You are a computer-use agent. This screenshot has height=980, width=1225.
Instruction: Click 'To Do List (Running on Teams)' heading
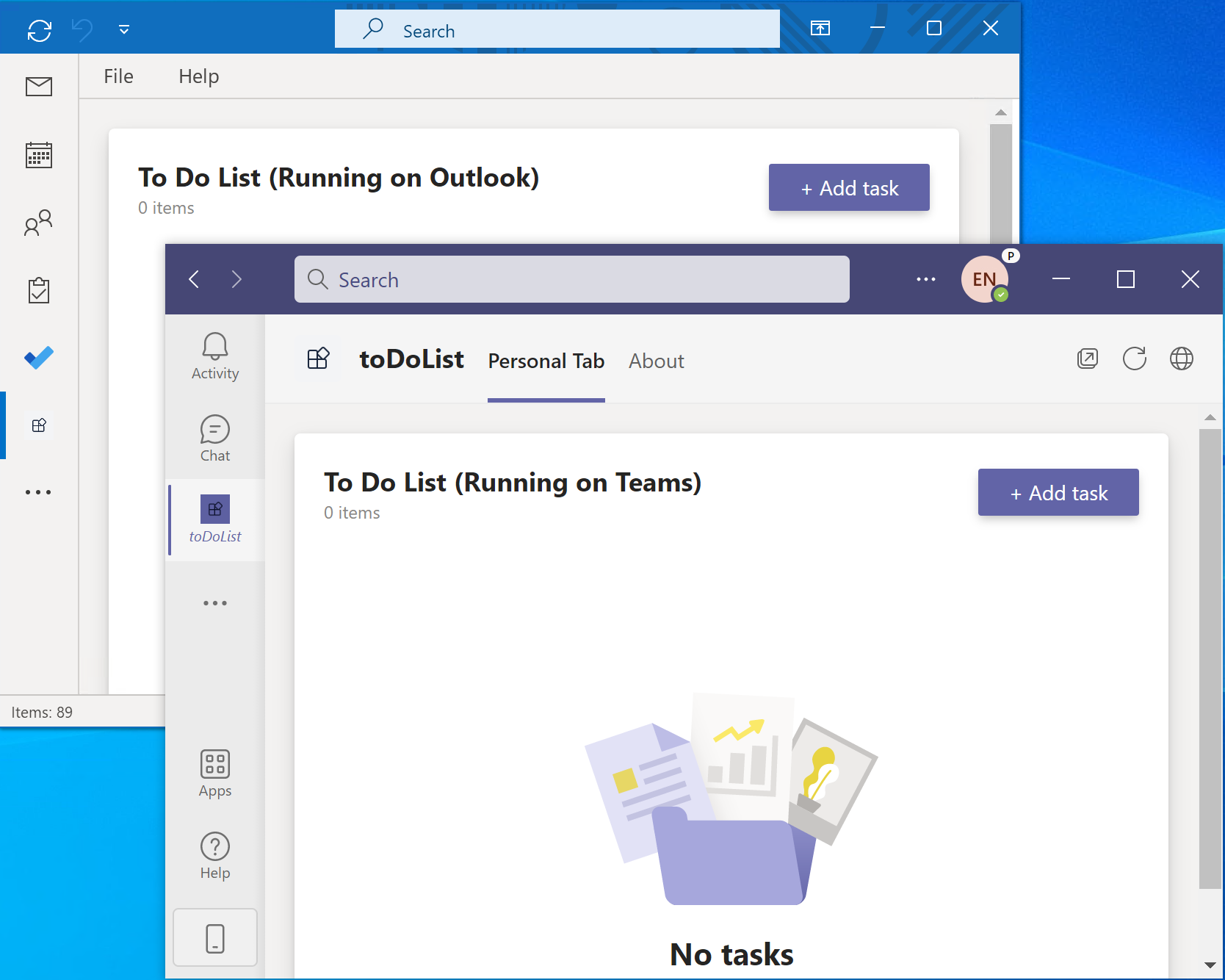[x=513, y=483]
